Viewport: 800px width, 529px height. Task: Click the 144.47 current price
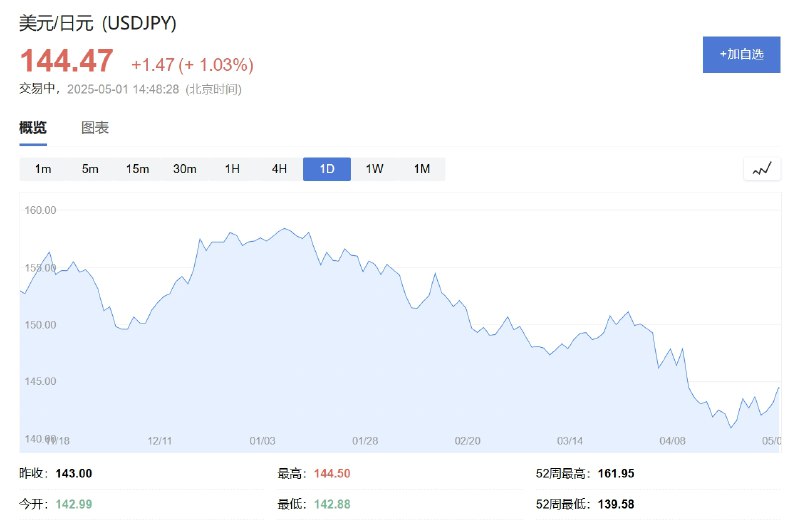67,61
